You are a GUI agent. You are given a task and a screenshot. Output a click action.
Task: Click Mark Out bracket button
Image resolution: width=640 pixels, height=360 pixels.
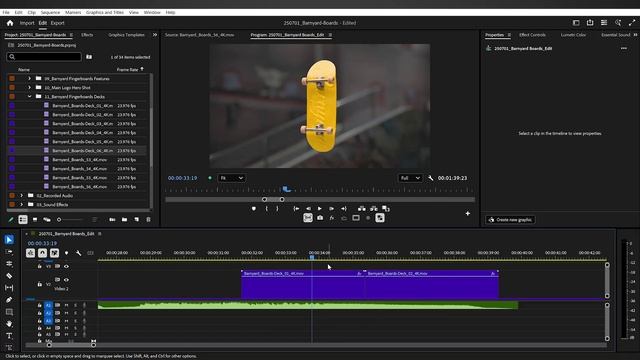[x=277, y=209]
